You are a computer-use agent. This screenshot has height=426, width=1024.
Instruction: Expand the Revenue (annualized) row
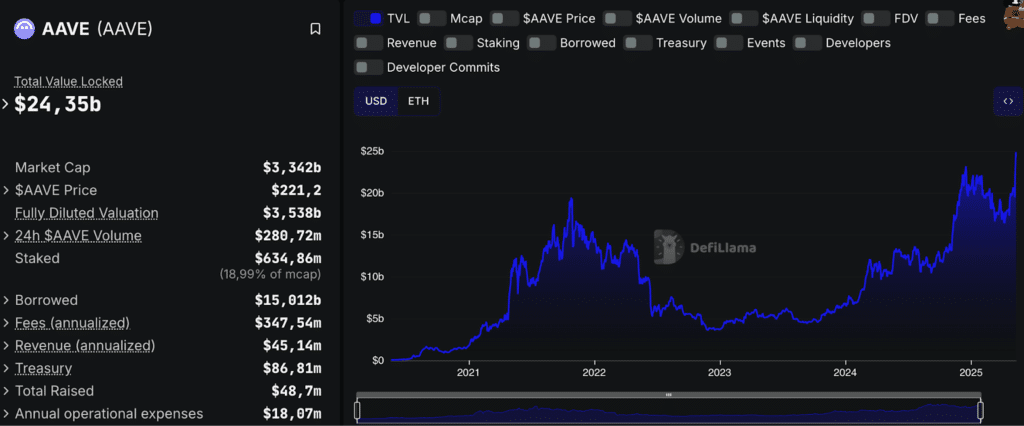coord(5,346)
